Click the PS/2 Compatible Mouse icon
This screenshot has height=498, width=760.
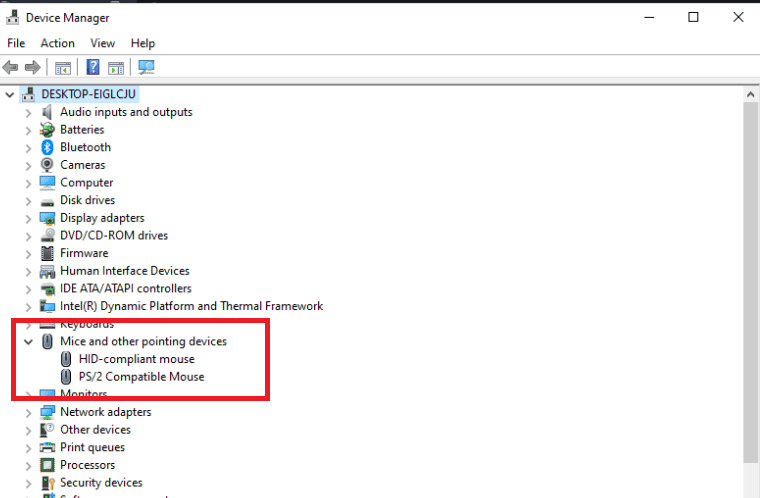66,377
